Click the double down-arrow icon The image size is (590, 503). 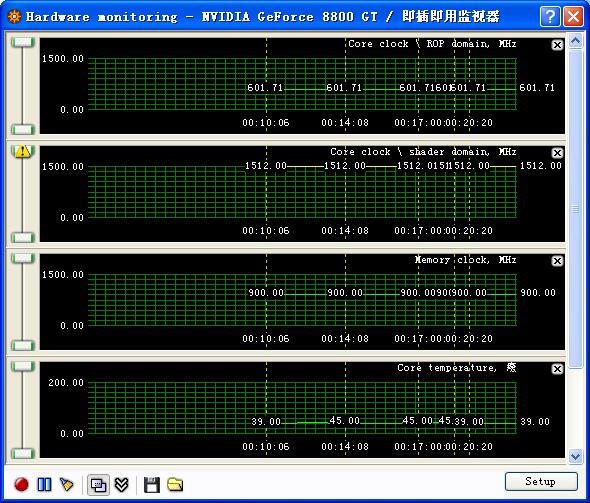122,485
